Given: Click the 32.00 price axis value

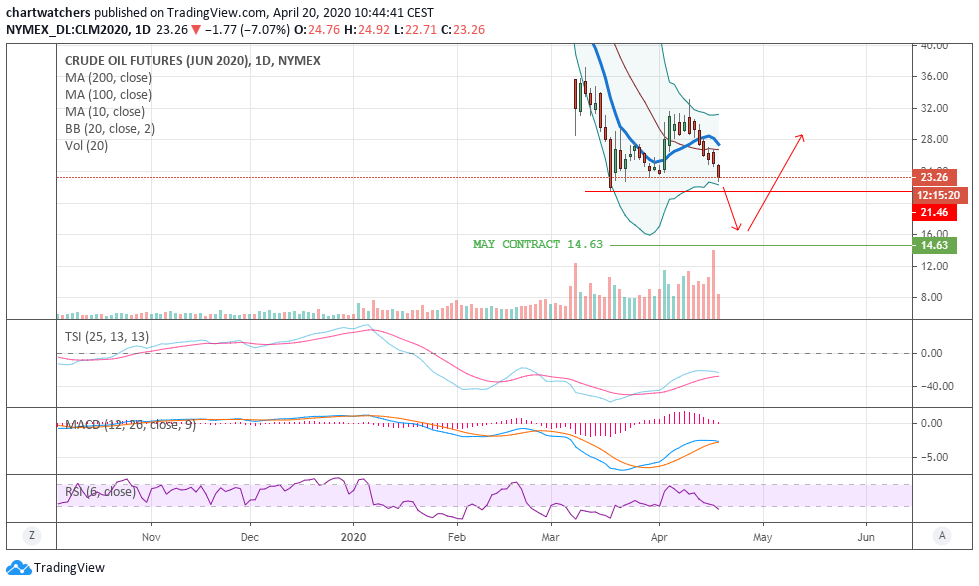Looking at the screenshot, I should tap(934, 108).
